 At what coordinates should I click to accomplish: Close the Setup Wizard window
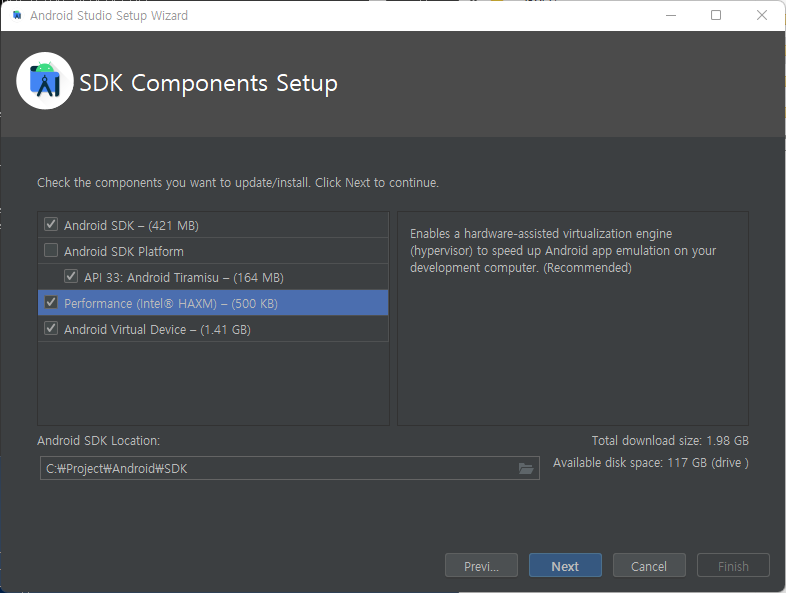(762, 16)
